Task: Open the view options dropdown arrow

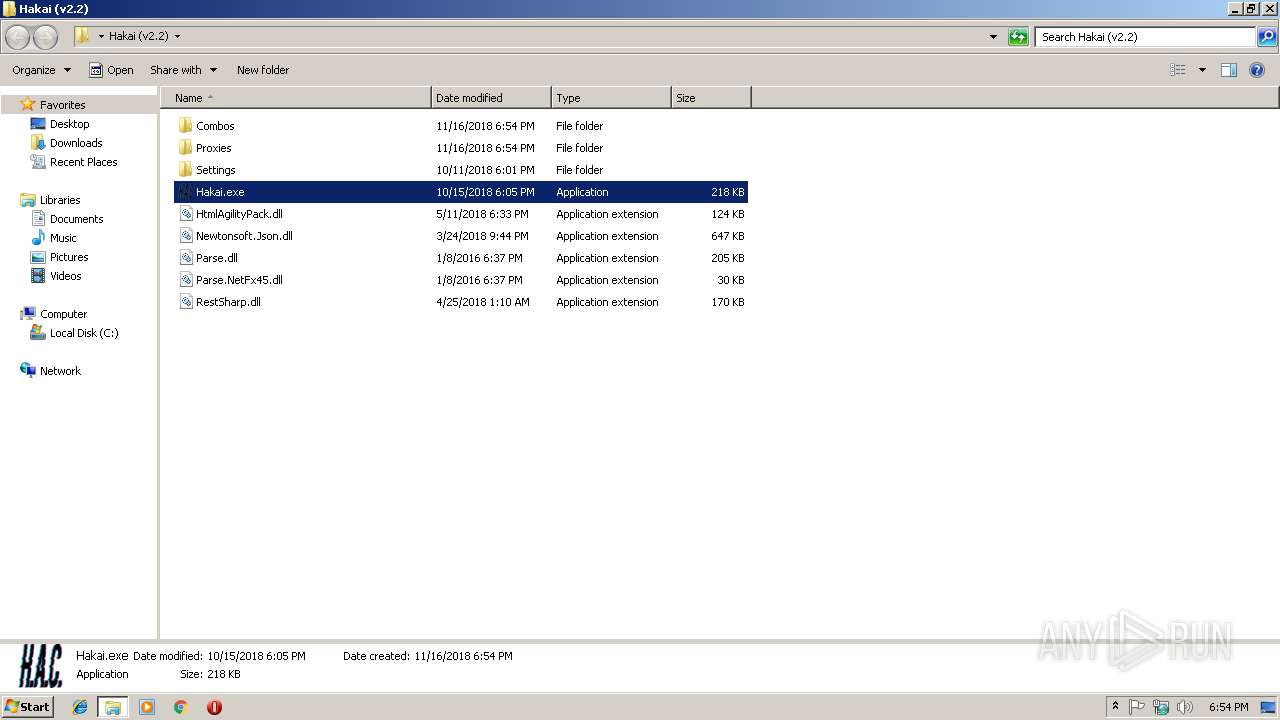Action: click(1202, 70)
